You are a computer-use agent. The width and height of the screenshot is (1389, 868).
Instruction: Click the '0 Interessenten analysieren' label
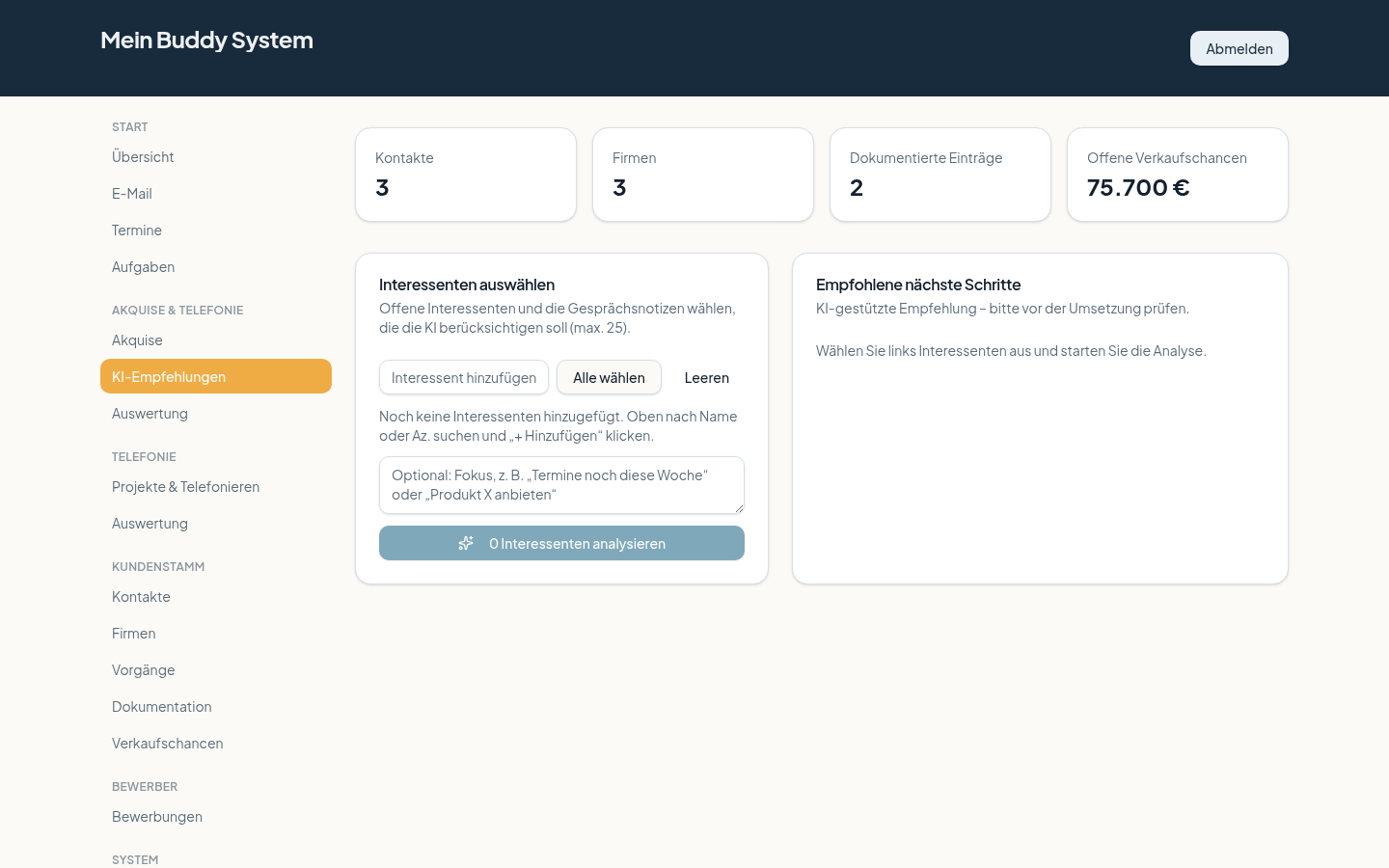coord(577,543)
